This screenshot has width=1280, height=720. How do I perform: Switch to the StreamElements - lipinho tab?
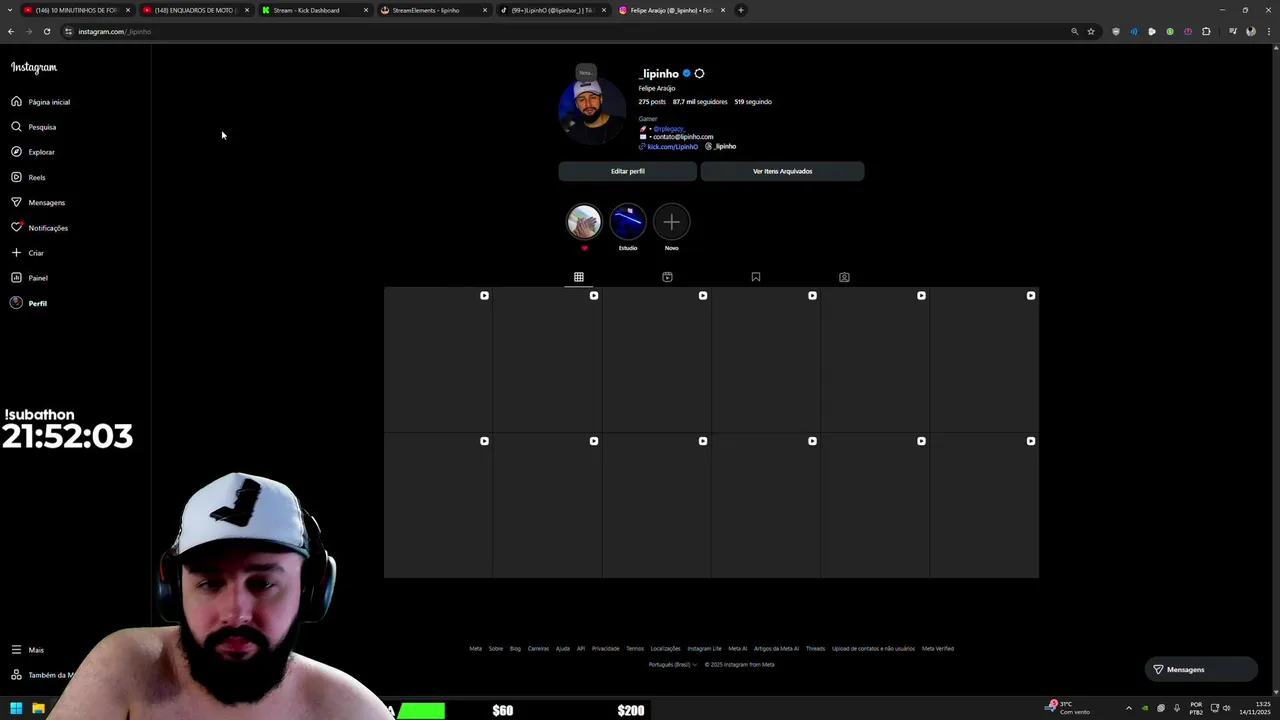[433, 10]
